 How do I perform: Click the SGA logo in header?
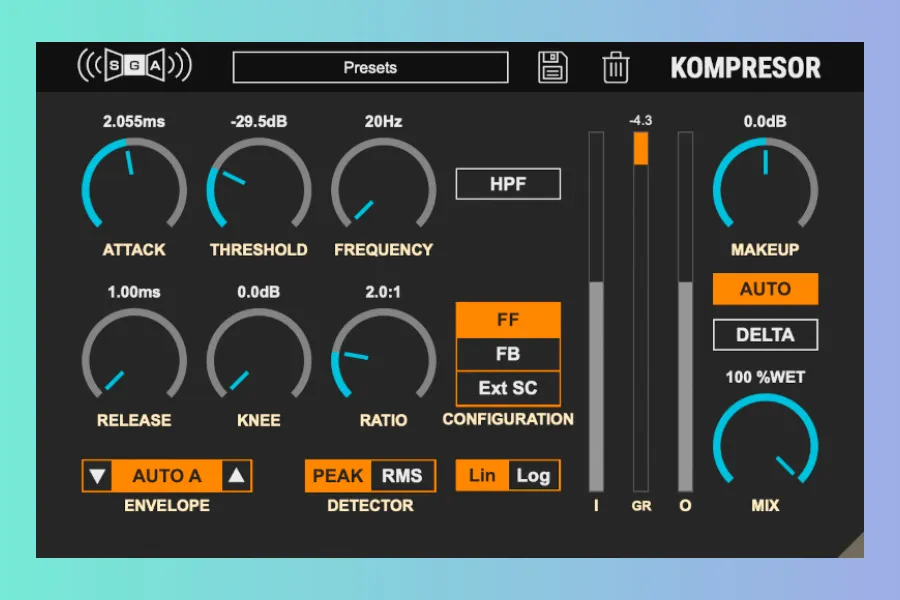[134, 67]
